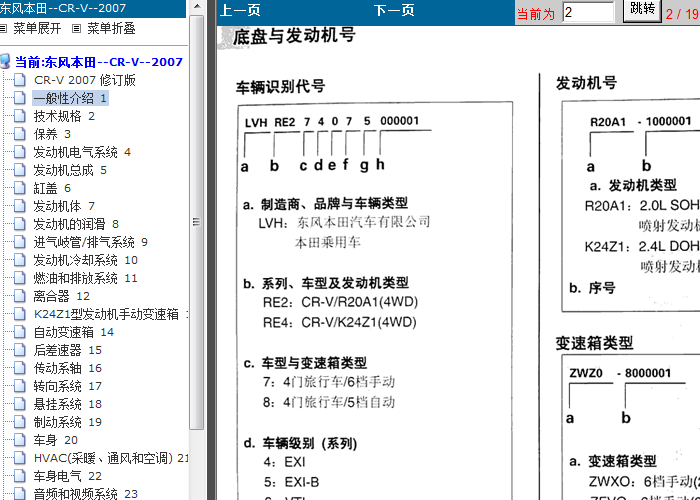Screen dimensions: 700x500
Task: Click the page icon beside 制动系统
Action: 20,421
